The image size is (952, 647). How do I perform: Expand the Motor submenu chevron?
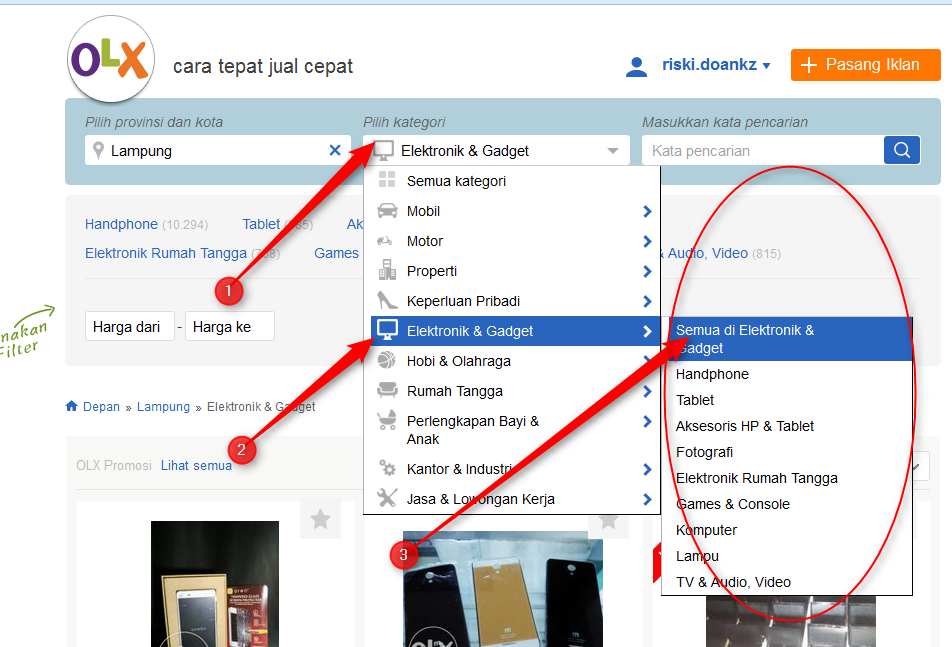(x=647, y=242)
